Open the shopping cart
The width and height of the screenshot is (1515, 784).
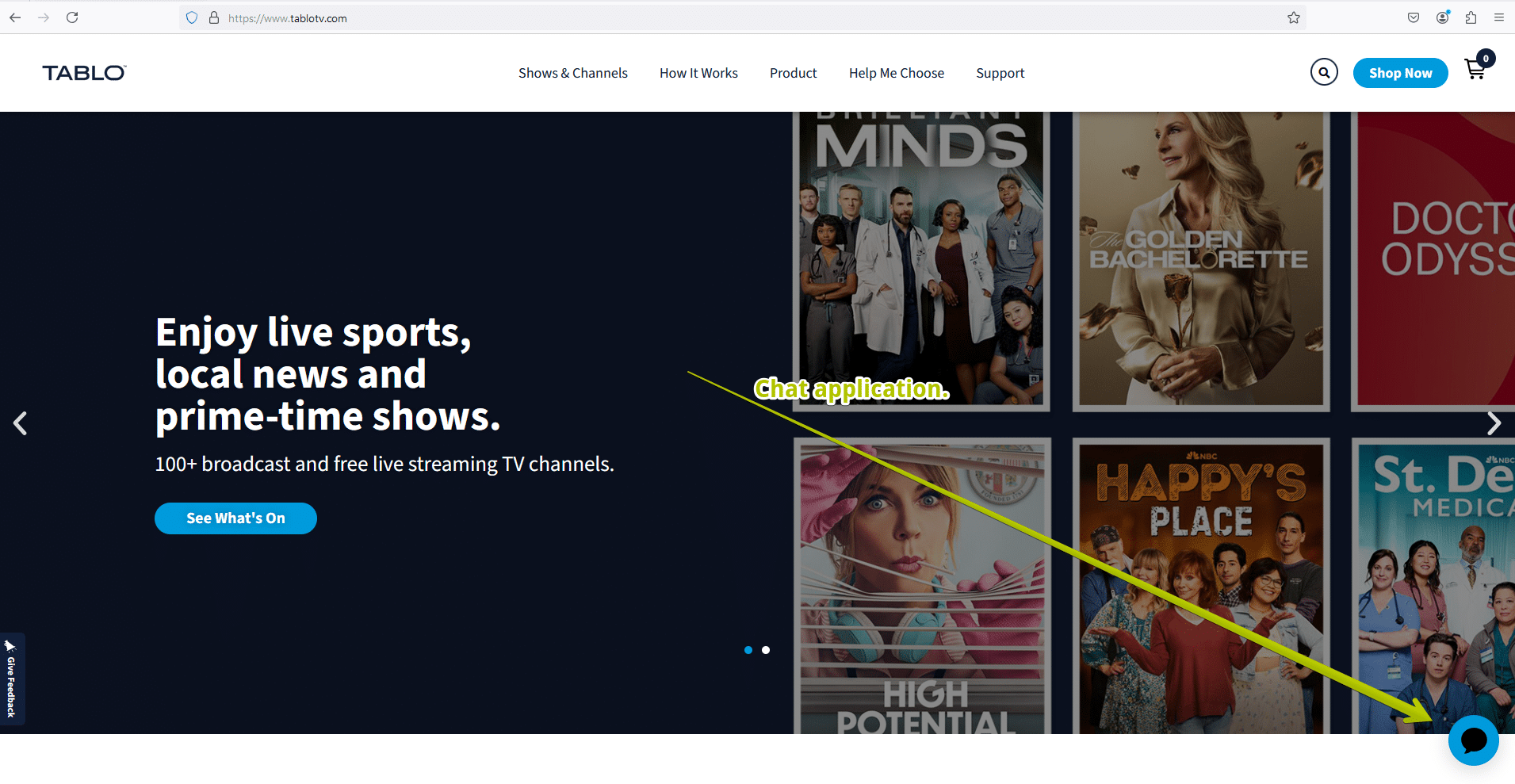(1475, 70)
